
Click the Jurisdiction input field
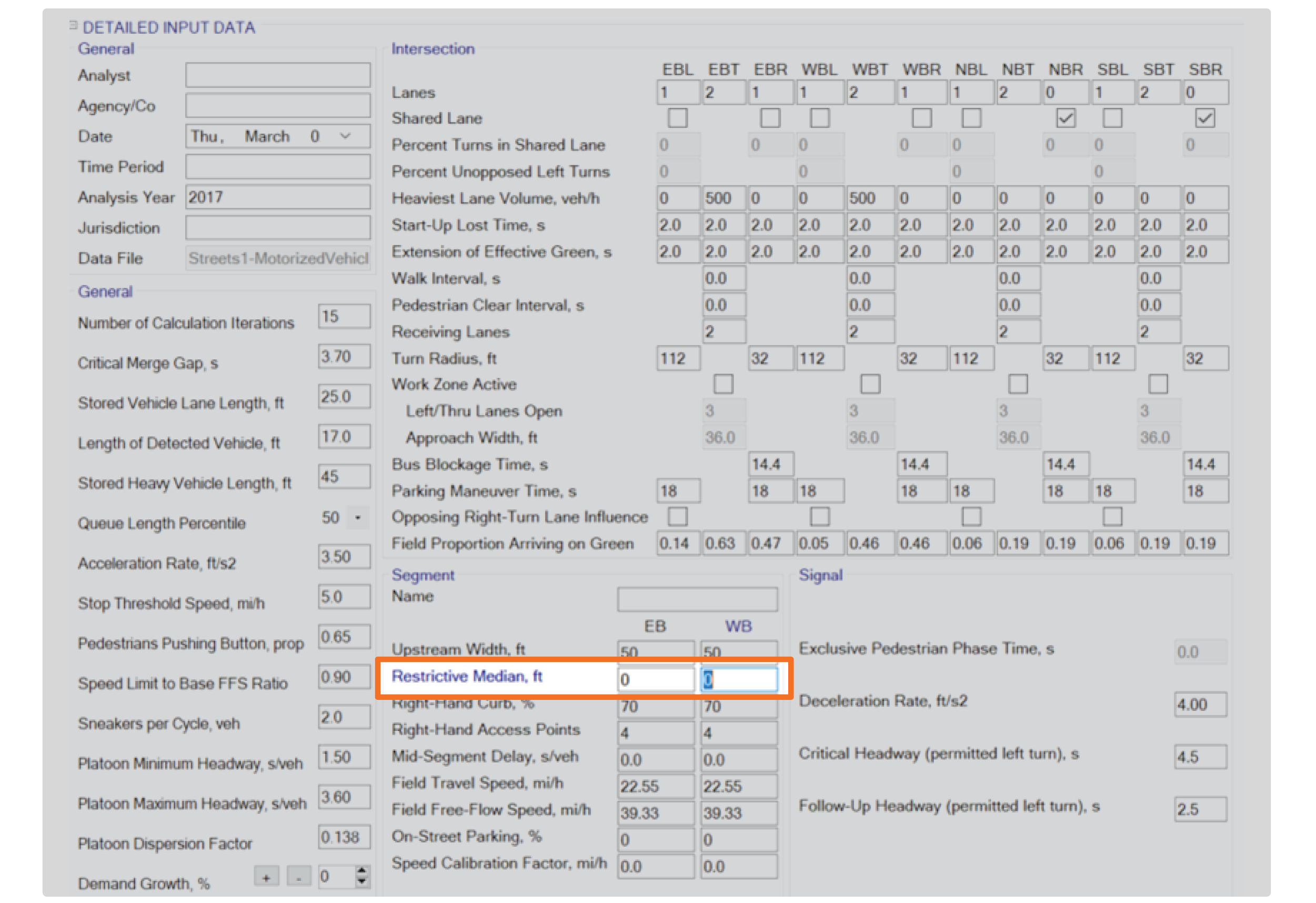[x=278, y=227]
